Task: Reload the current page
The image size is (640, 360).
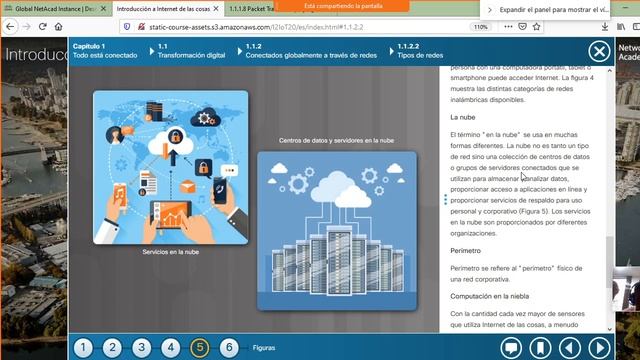Action: click(42, 27)
